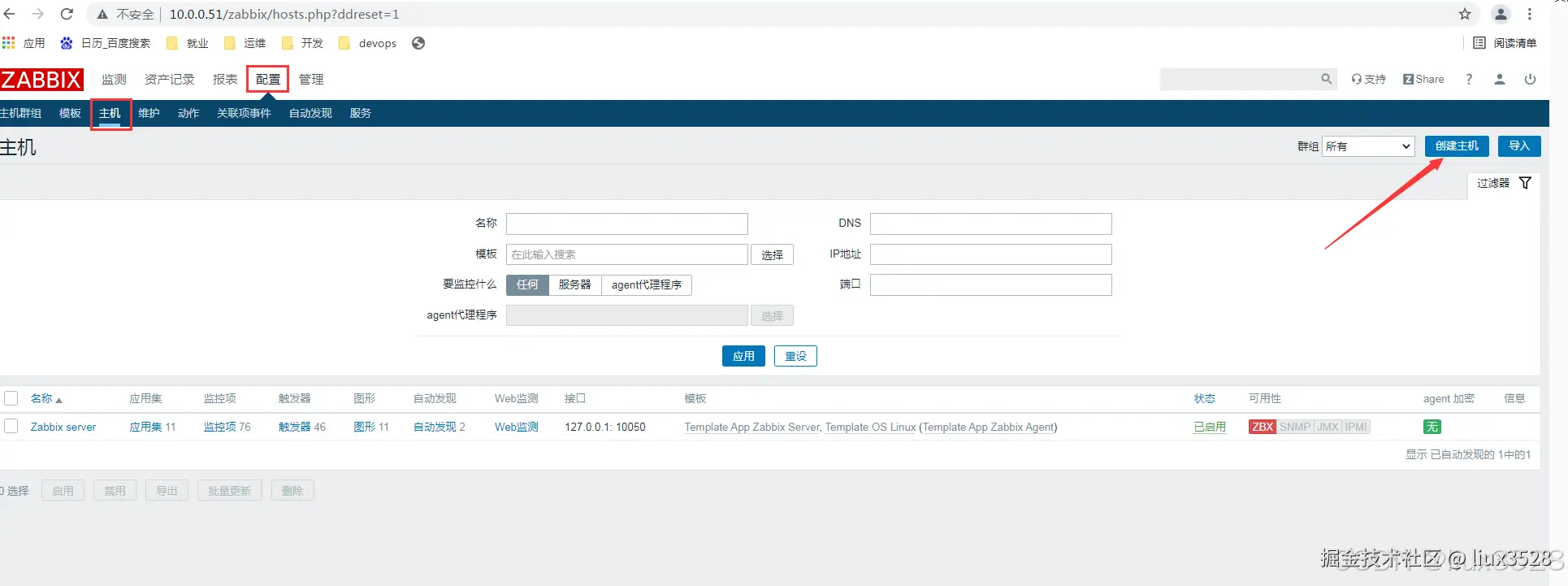Open the 资产记录 top menu
The image size is (1568, 586).
pos(170,79)
